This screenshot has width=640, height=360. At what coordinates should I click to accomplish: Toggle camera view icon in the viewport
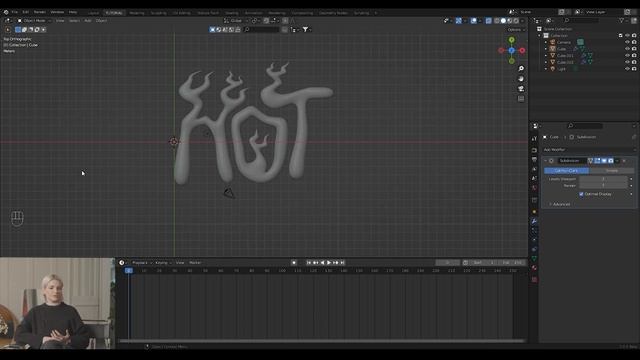pyautogui.click(x=521, y=89)
